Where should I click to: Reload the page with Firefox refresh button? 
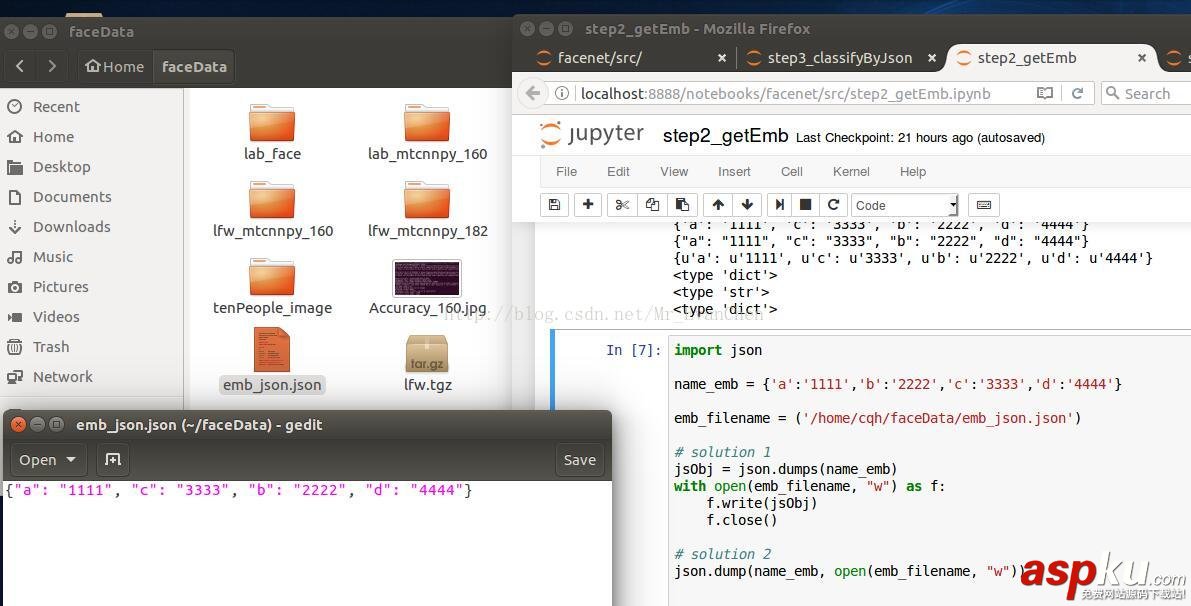pyautogui.click(x=1078, y=93)
